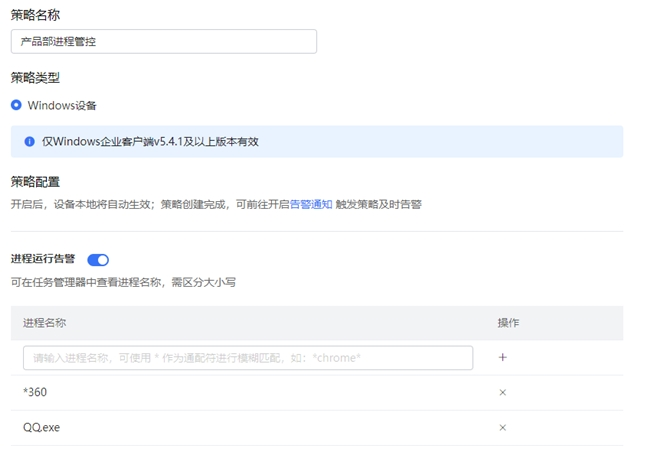
Task: Select the *360 process name text
Action: [x=35, y=392]
